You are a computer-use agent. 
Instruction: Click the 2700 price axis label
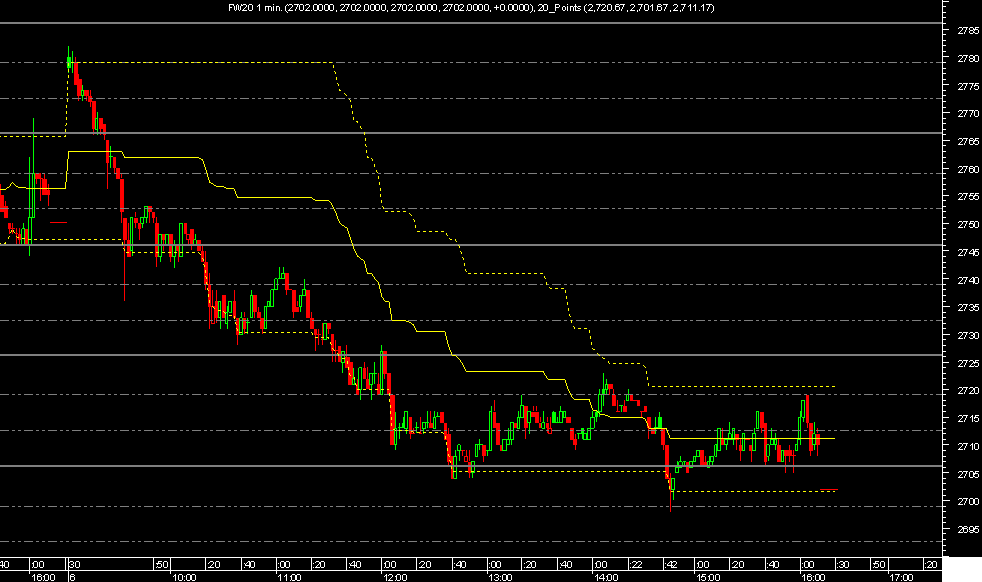coord(968,501)
